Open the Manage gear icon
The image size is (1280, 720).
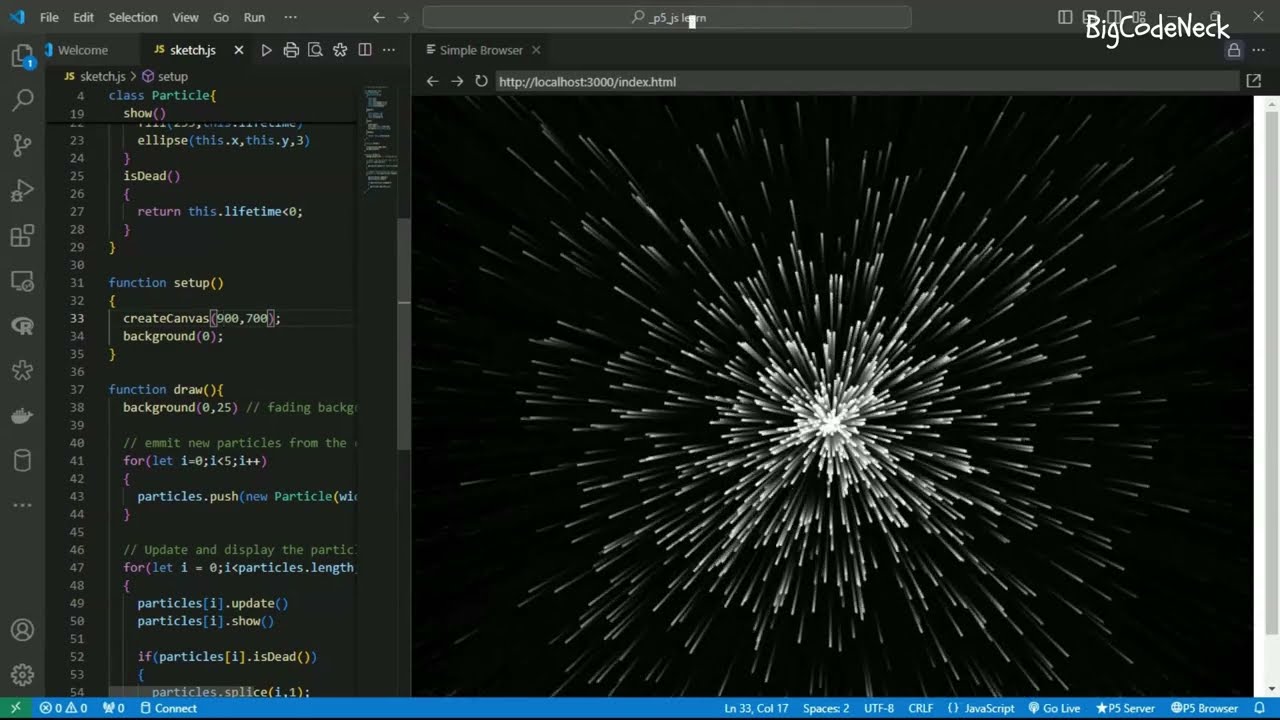[22, 675]
